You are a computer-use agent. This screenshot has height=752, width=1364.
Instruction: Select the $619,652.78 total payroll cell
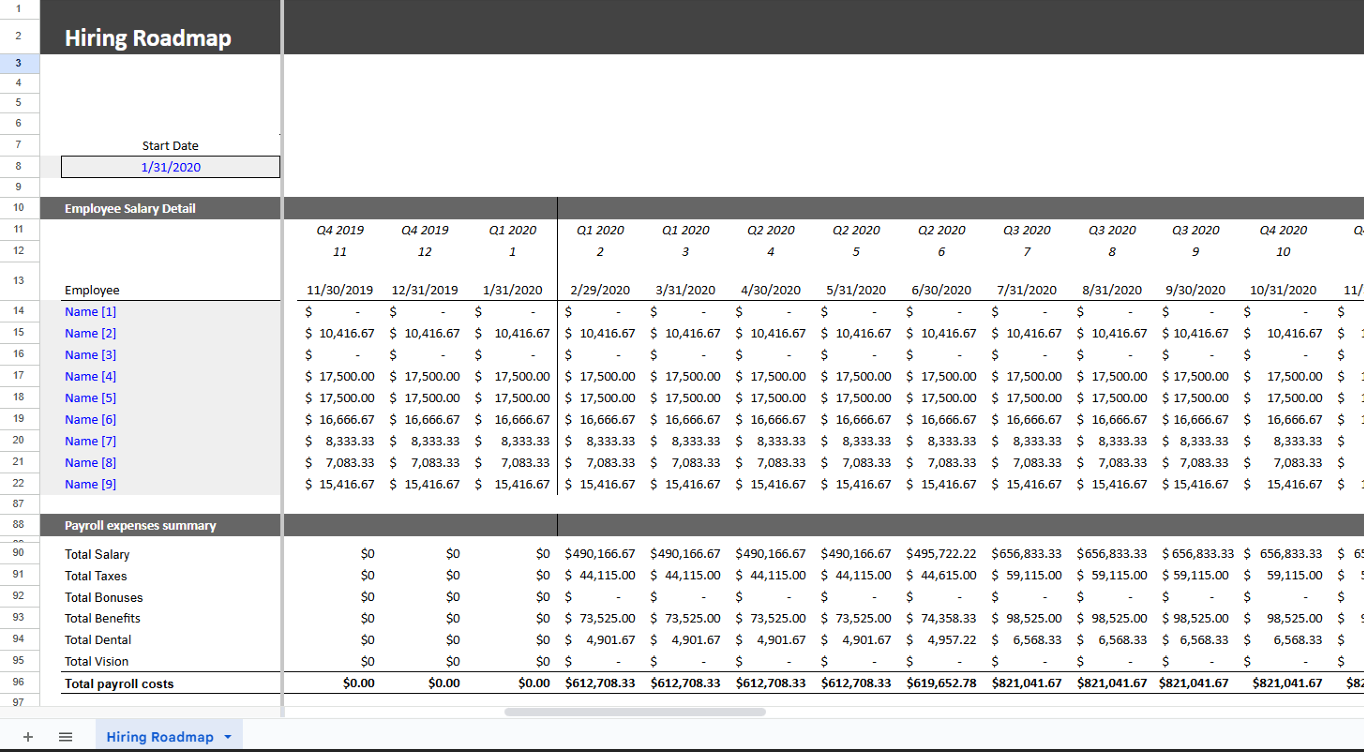(x=941, y=684)
